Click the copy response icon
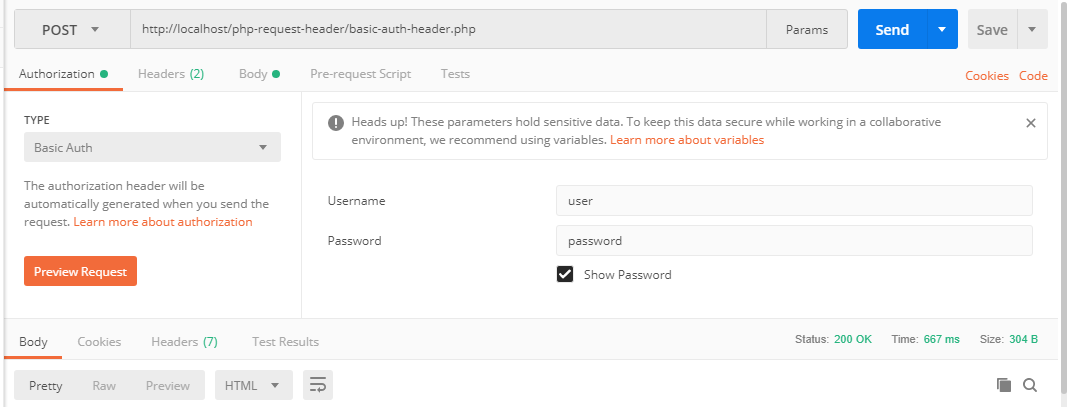The image size is (1067, 407). point(1004,385)
